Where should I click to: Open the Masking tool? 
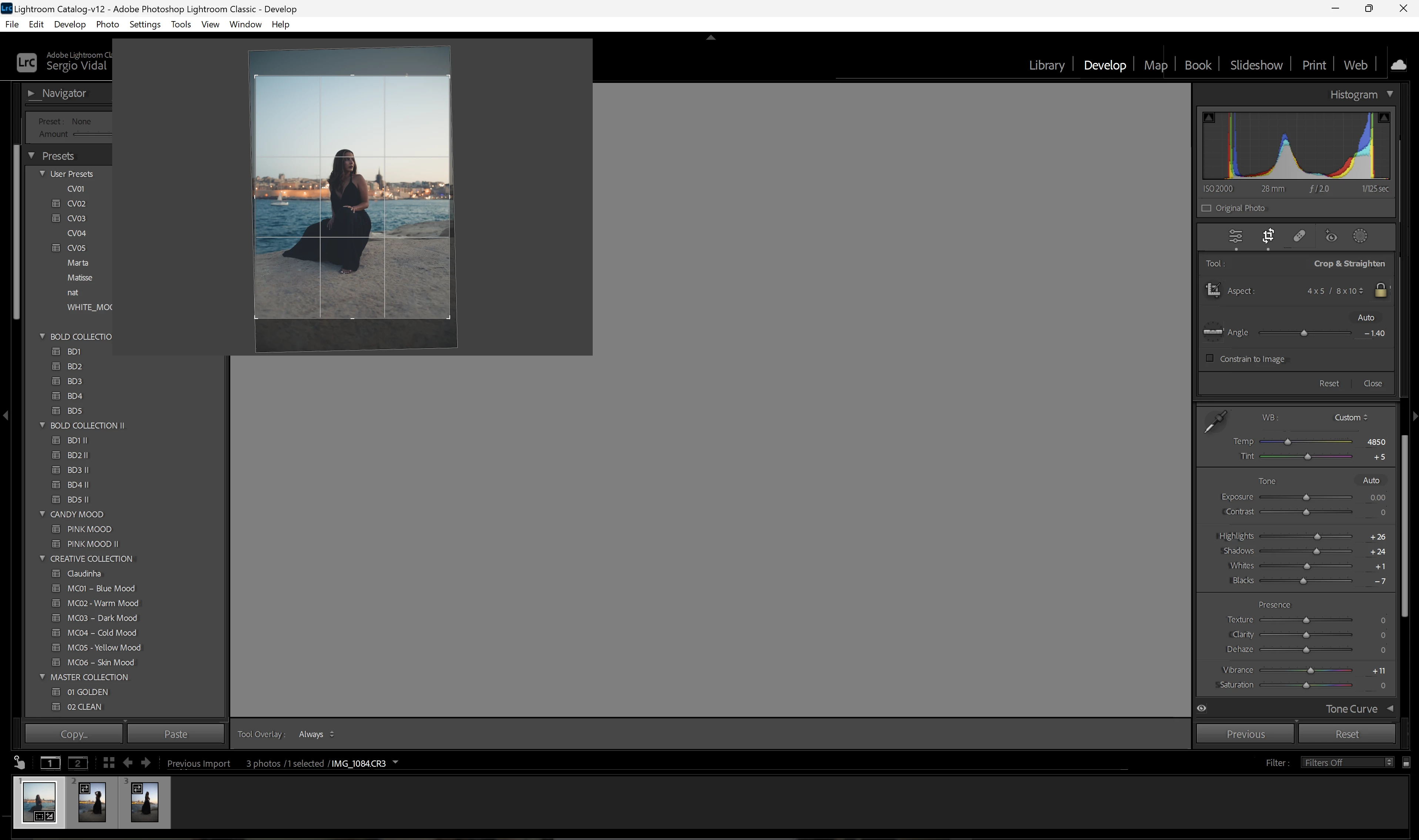(1360, 236)
